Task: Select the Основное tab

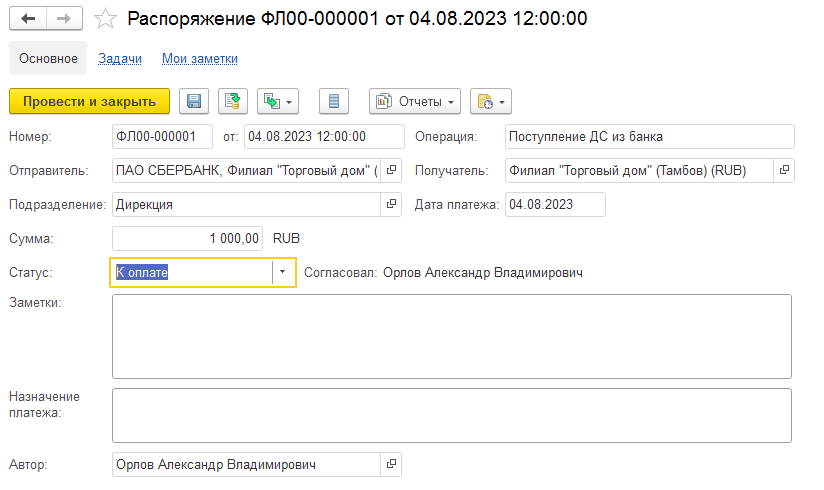Action: 48,59
